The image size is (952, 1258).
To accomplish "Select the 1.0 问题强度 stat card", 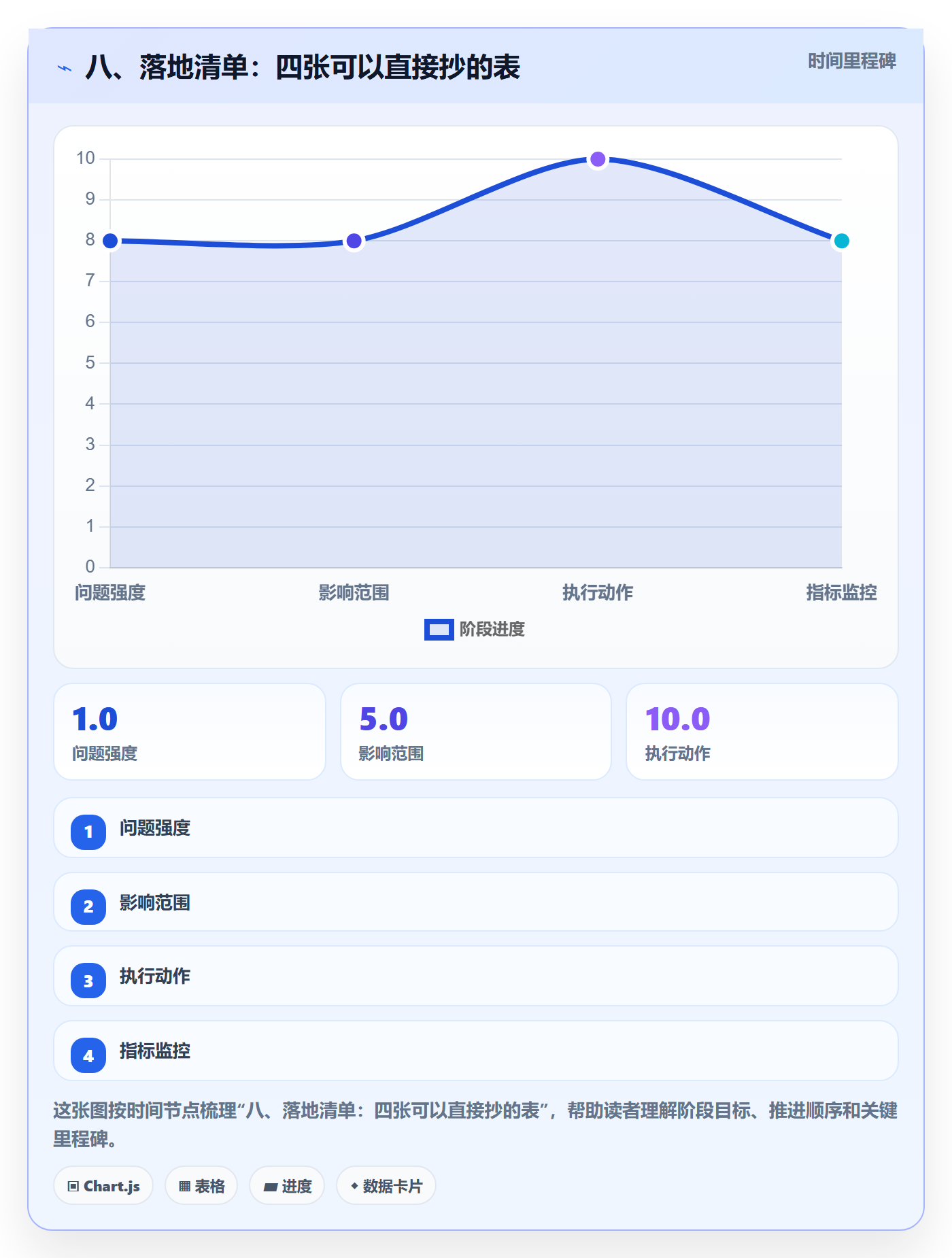I will click(190, 732).
